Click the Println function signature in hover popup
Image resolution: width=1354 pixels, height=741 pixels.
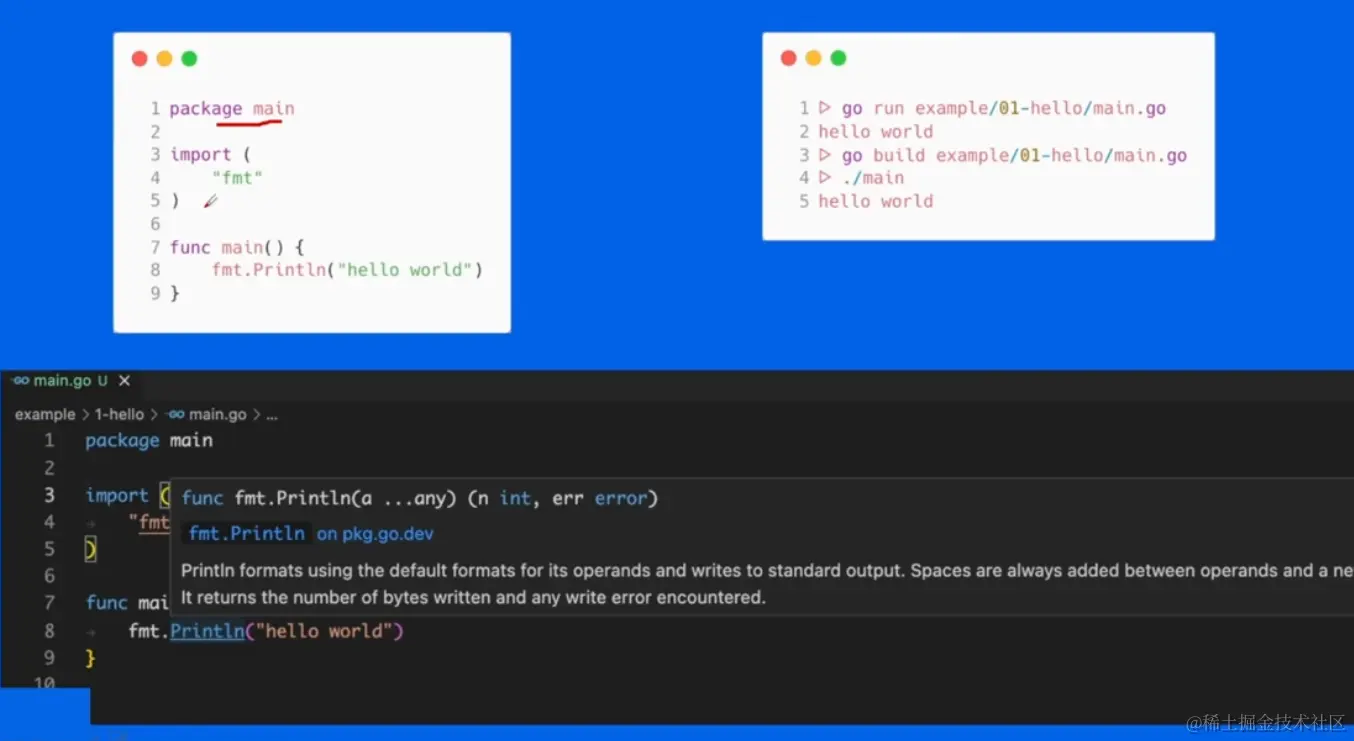point(420,498)
